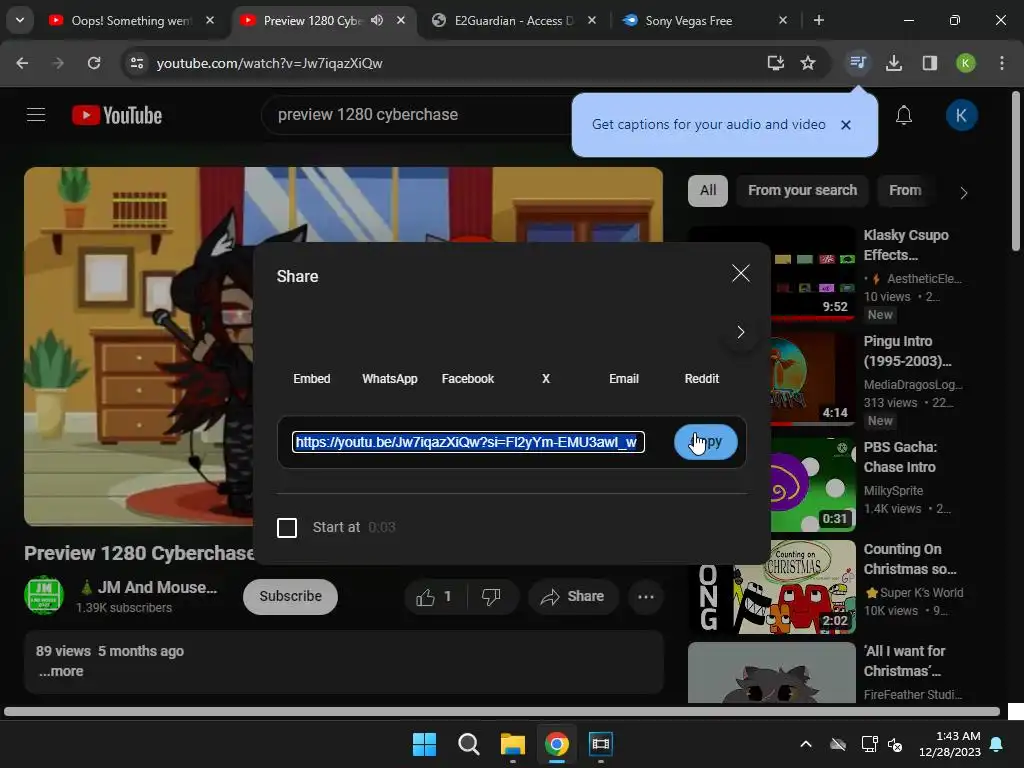Screen dimensions: 1024x768
Task: Go forward in the browser
Action: (58, 63)
